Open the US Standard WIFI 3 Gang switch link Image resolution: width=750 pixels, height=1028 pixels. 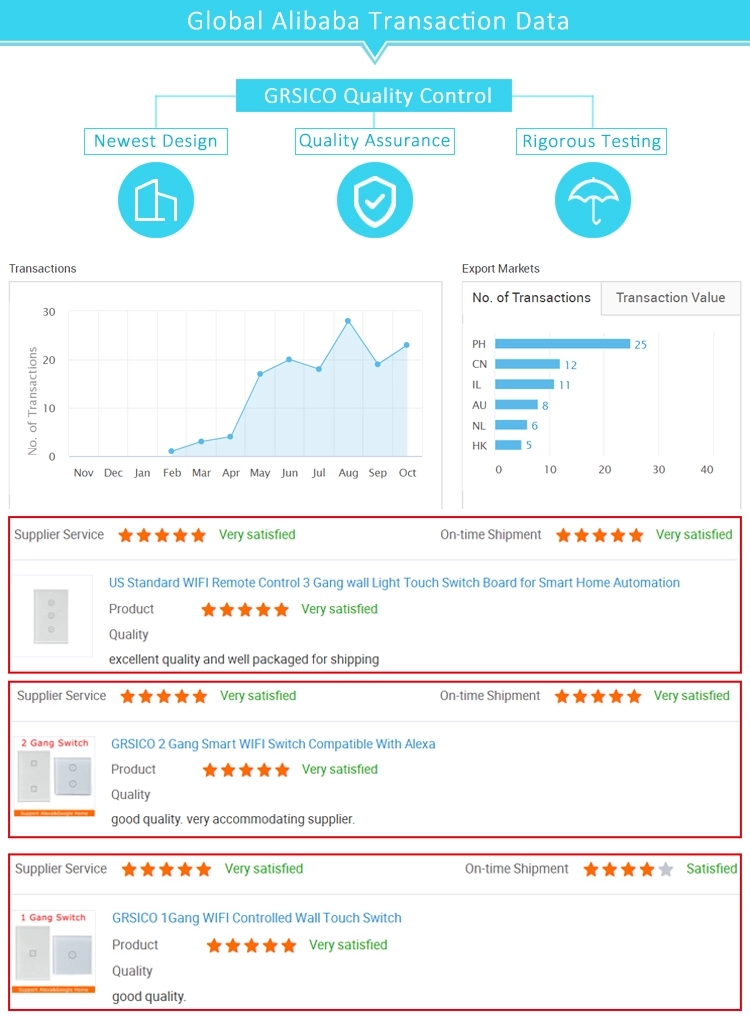(394, 583)
